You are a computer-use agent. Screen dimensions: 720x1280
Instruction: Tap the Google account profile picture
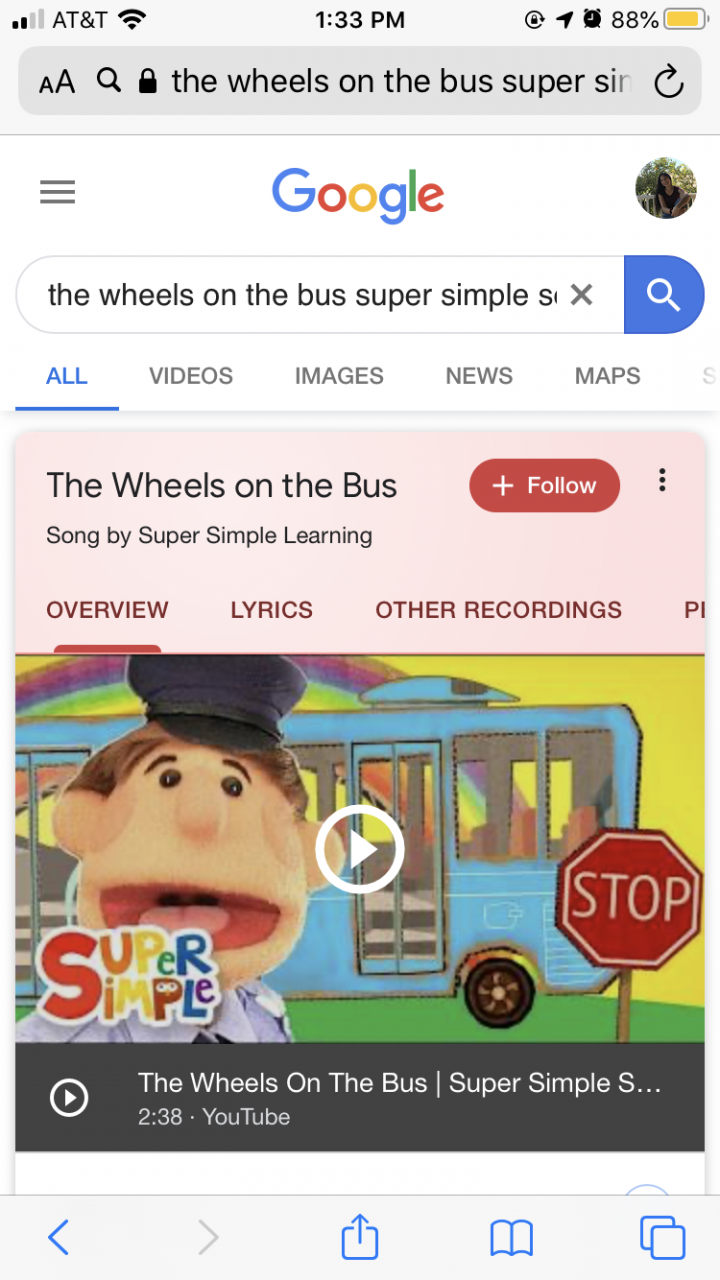tap(665, 188)
